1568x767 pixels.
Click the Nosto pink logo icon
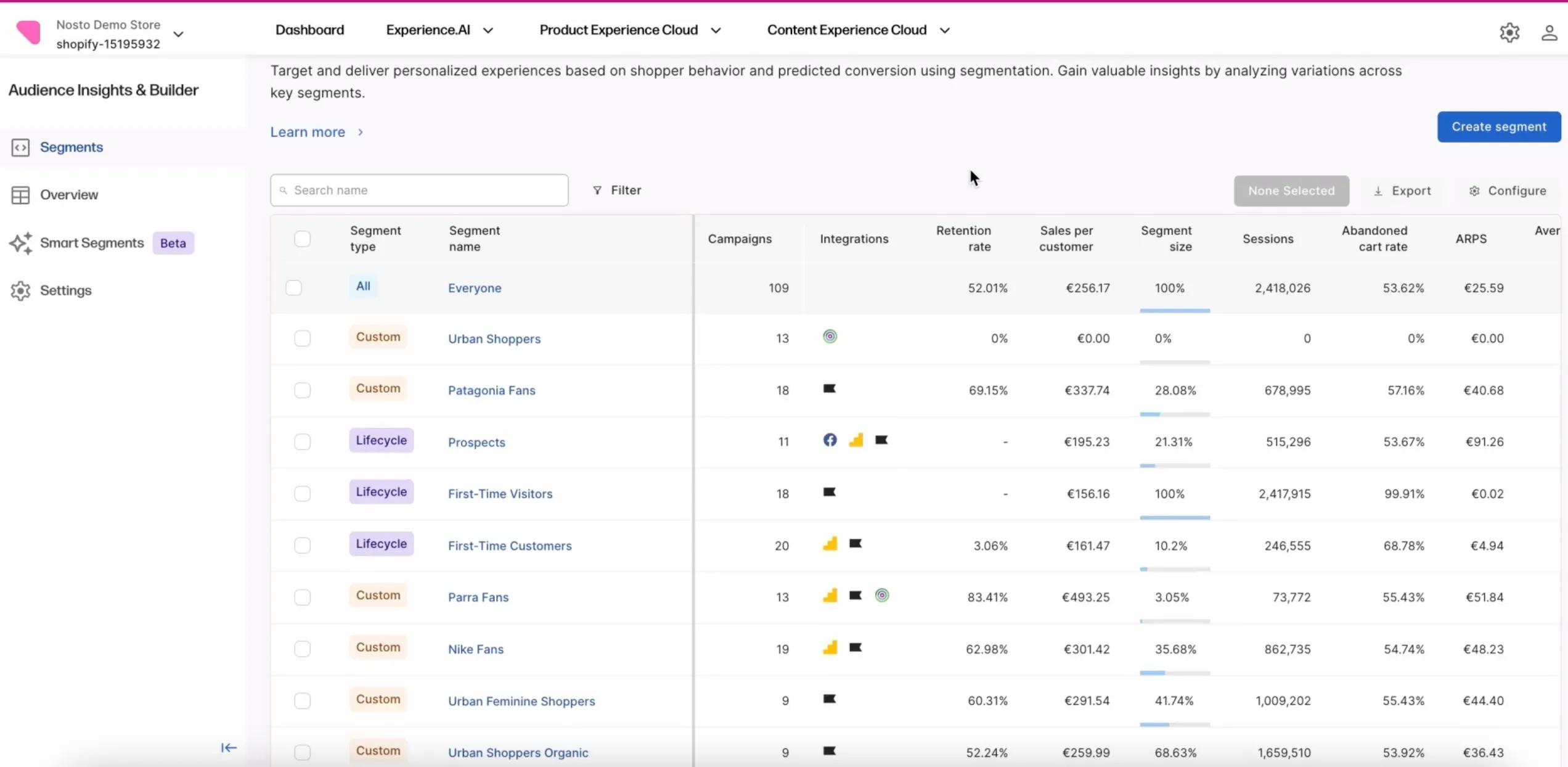(x=28, y=33)
